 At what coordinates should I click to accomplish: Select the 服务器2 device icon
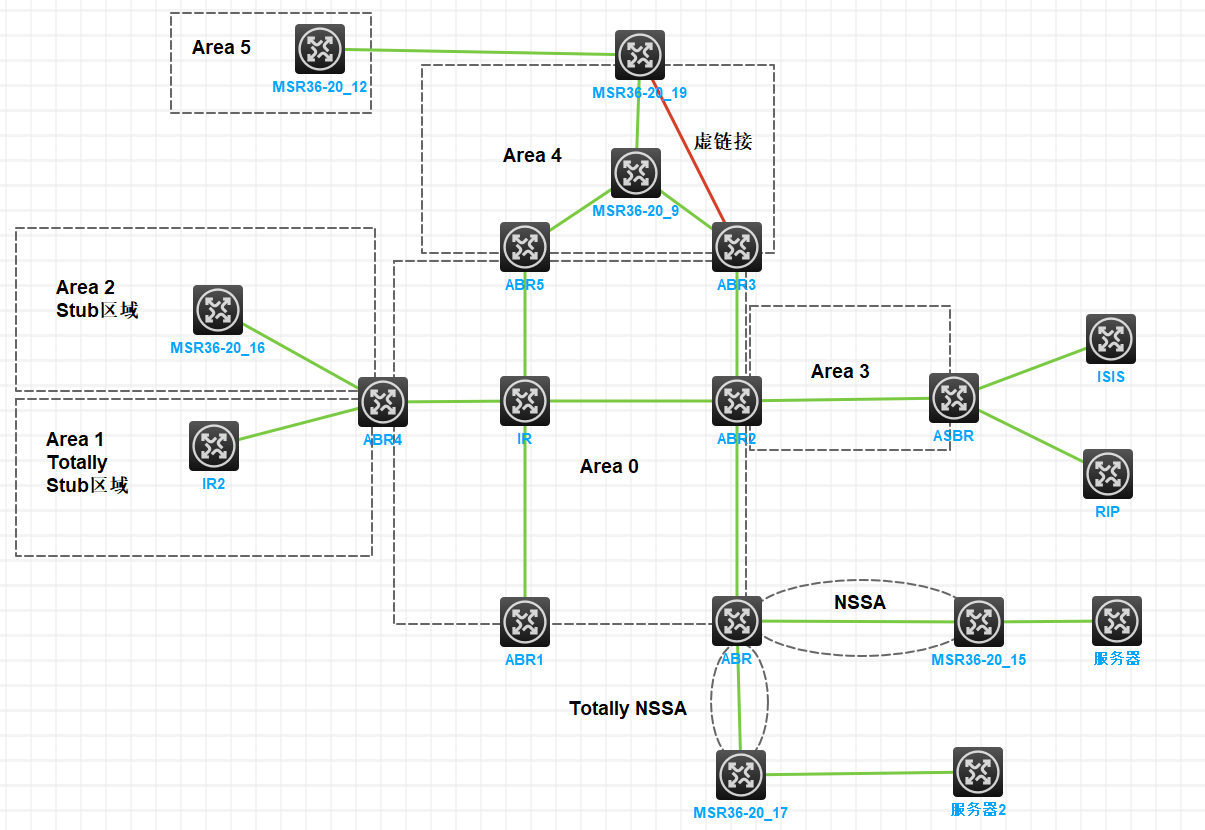click(x=978, y=772)
